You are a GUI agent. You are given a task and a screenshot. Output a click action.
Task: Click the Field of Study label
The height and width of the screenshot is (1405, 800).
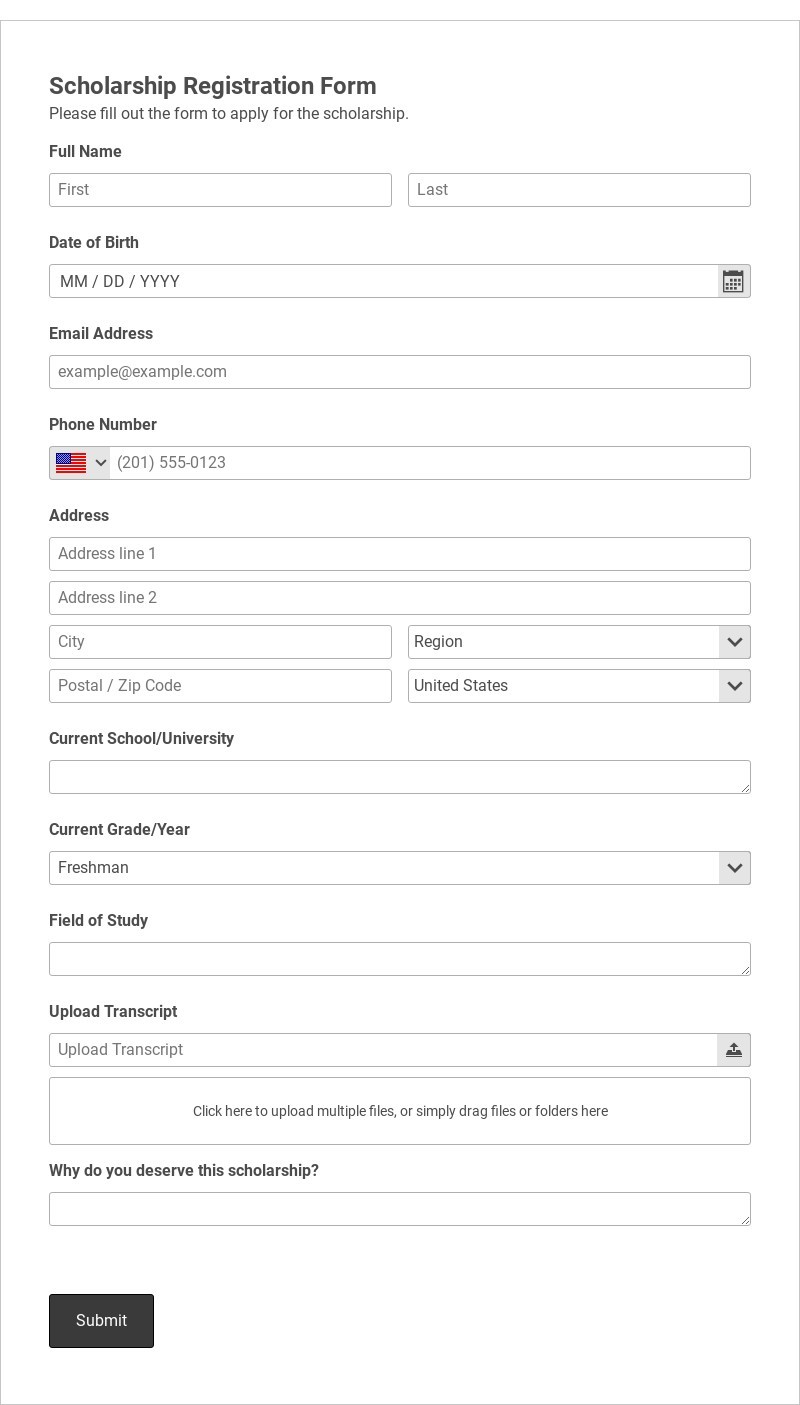click(98, 921)
